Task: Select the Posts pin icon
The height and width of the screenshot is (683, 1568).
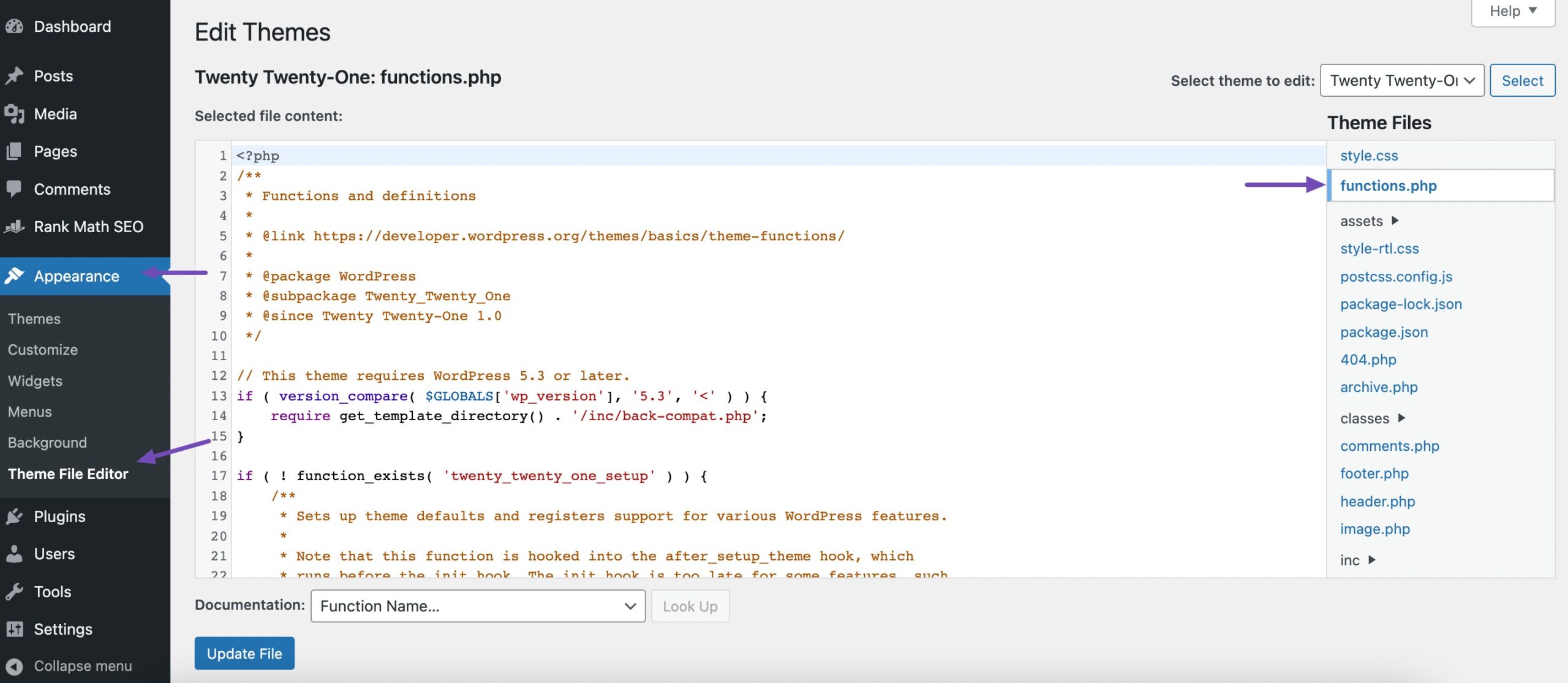Action: (15, 75)
